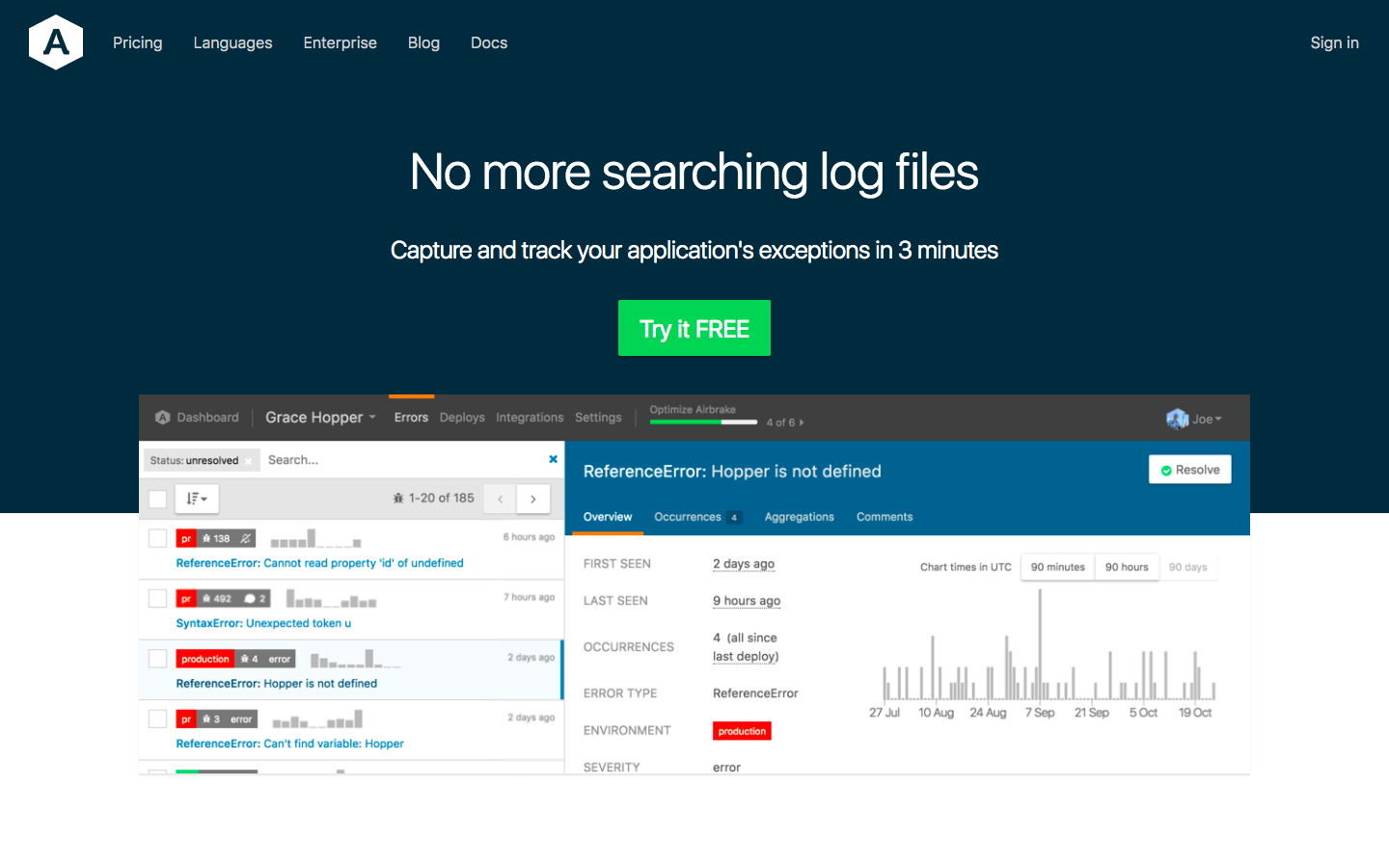Viewport: 1389px width, 868px height.
Task: Open the sort order dropdown
Action: click(x=197, y=499)
